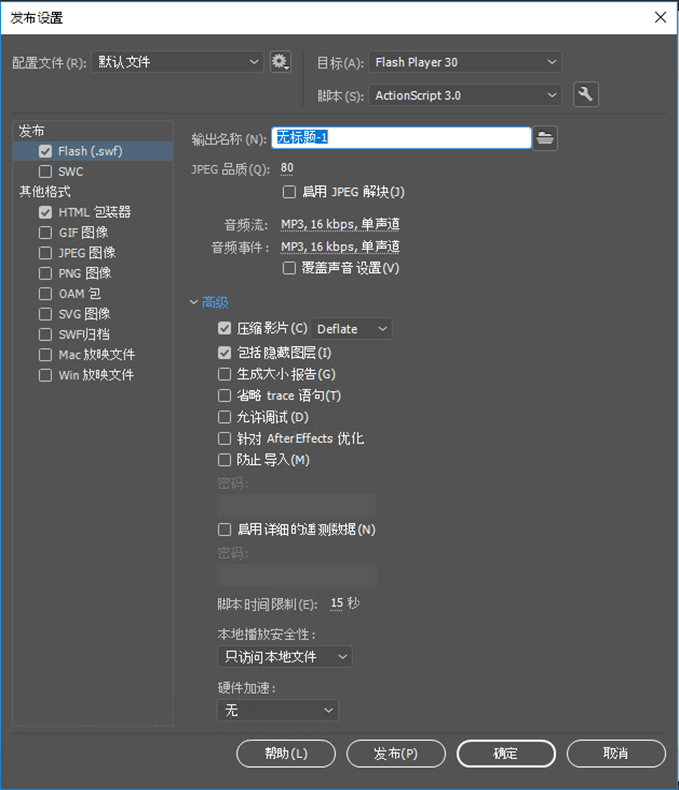Open 目标 Flash Player 30 dropdown
The height and width of the screenshot is (790, 679).
[x=465, y=62]
